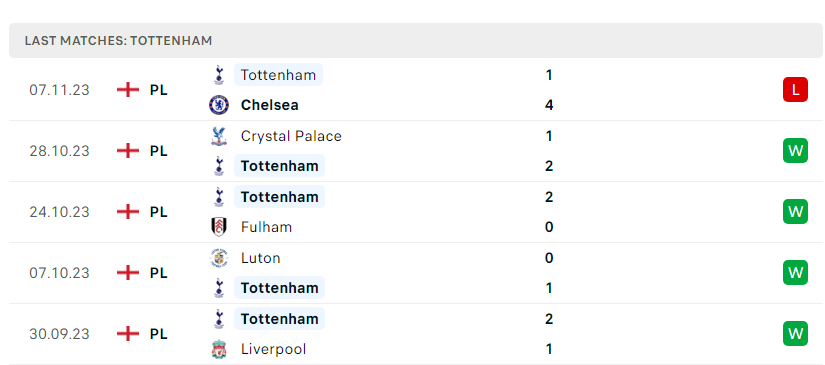Click the W badge for Crystal Palace match

(x=795, y=151)
